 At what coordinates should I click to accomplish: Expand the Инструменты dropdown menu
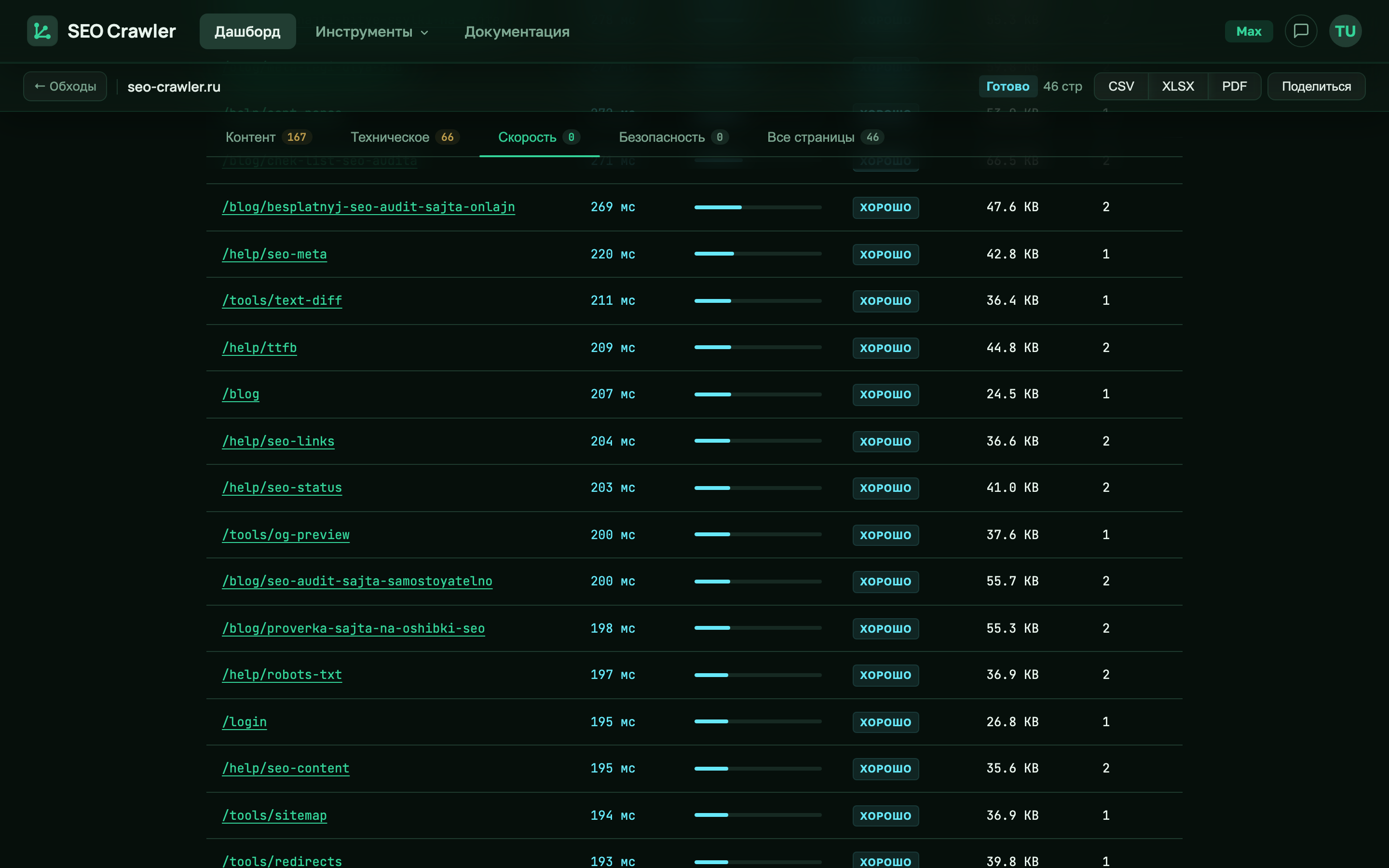pyautogui.click(x=372, y=31)
